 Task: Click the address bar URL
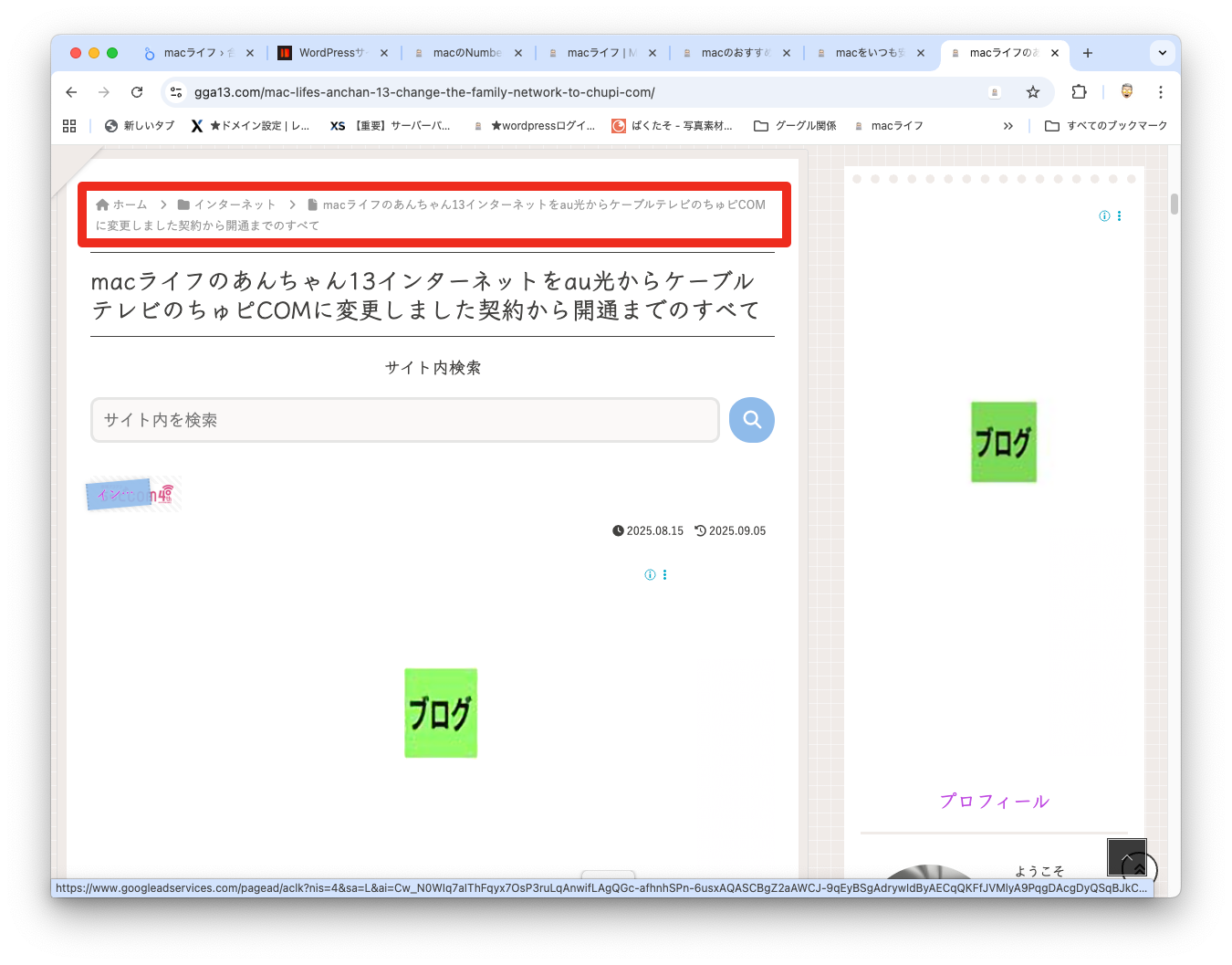[424, 92]
